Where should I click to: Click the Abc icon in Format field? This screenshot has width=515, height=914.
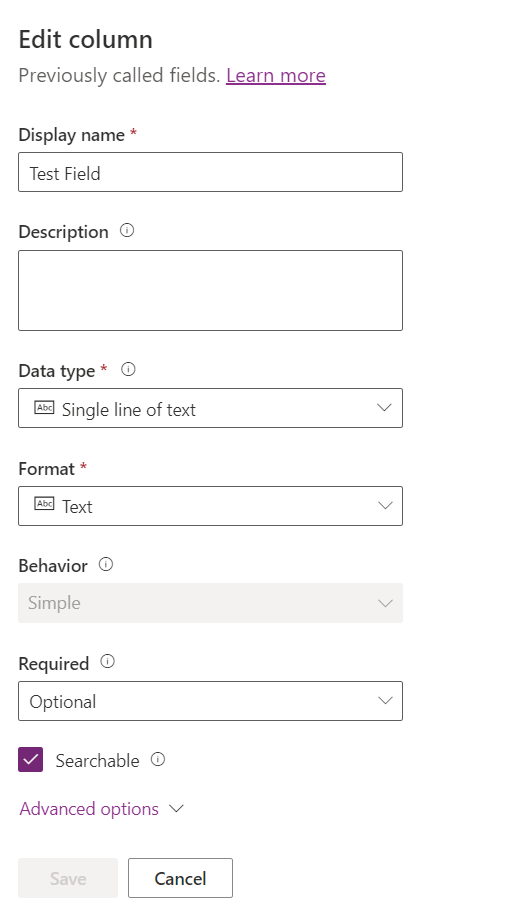tap(44, 504)
